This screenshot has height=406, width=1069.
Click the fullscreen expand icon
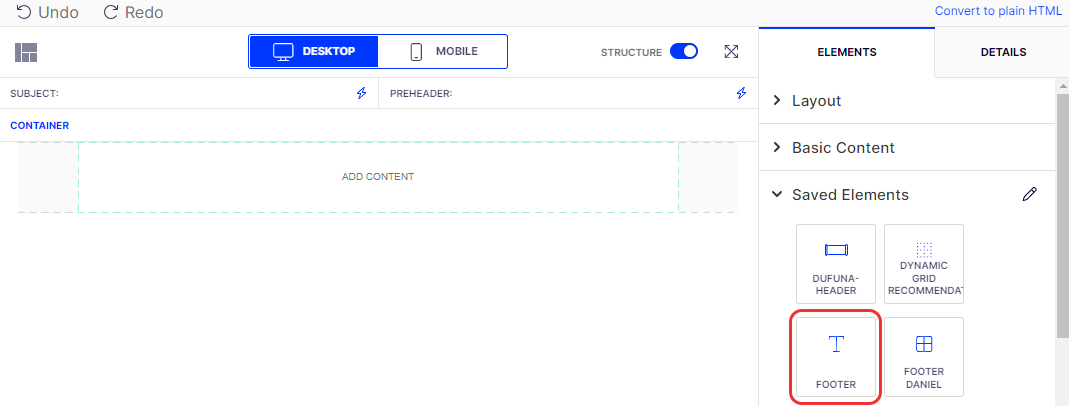point(731,52)
